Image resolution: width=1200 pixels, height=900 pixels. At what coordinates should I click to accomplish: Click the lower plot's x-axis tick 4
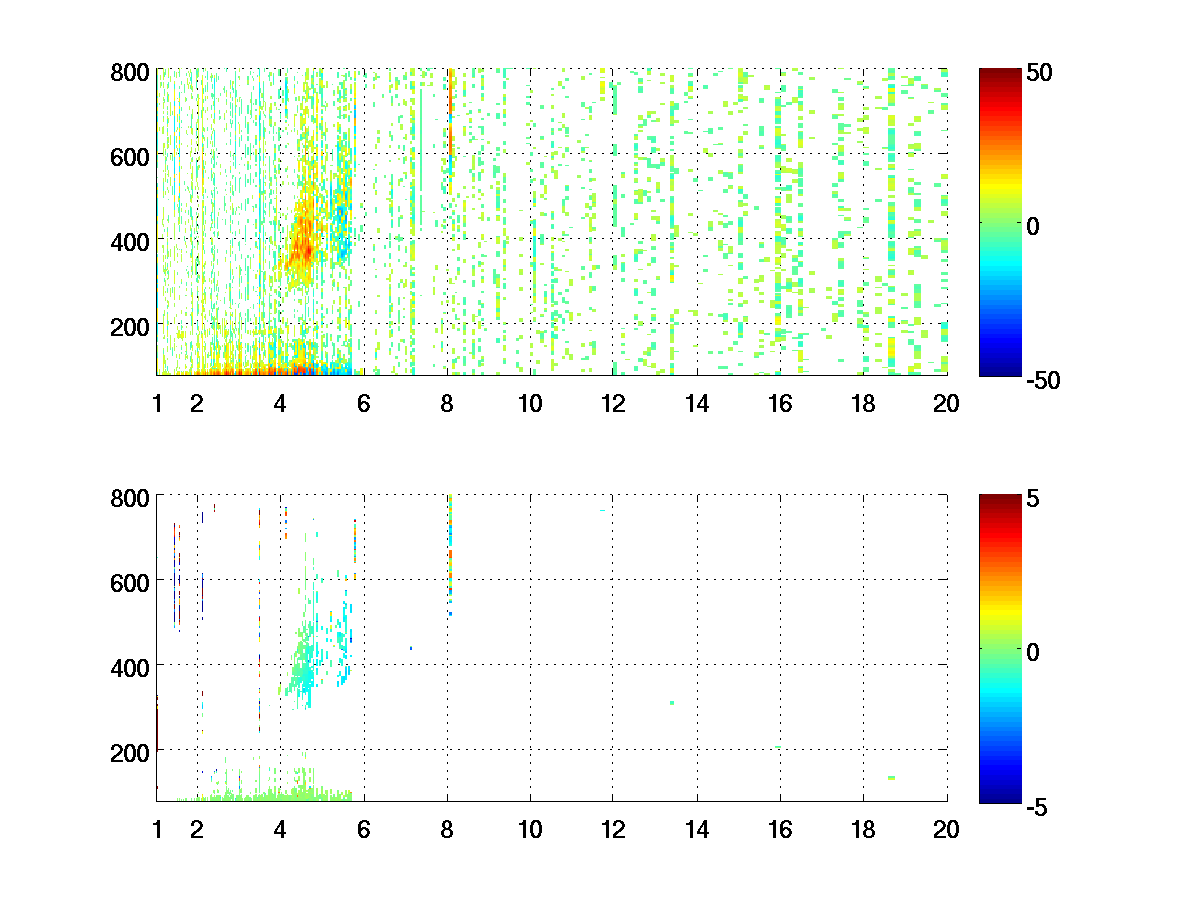pos(280,829)
